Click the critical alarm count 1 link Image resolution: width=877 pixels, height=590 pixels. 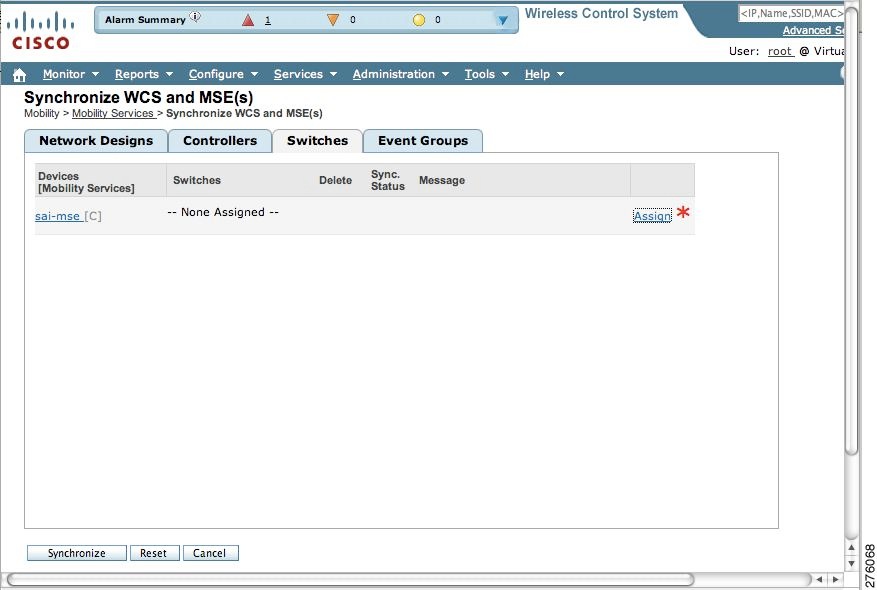tap(268, 20)
